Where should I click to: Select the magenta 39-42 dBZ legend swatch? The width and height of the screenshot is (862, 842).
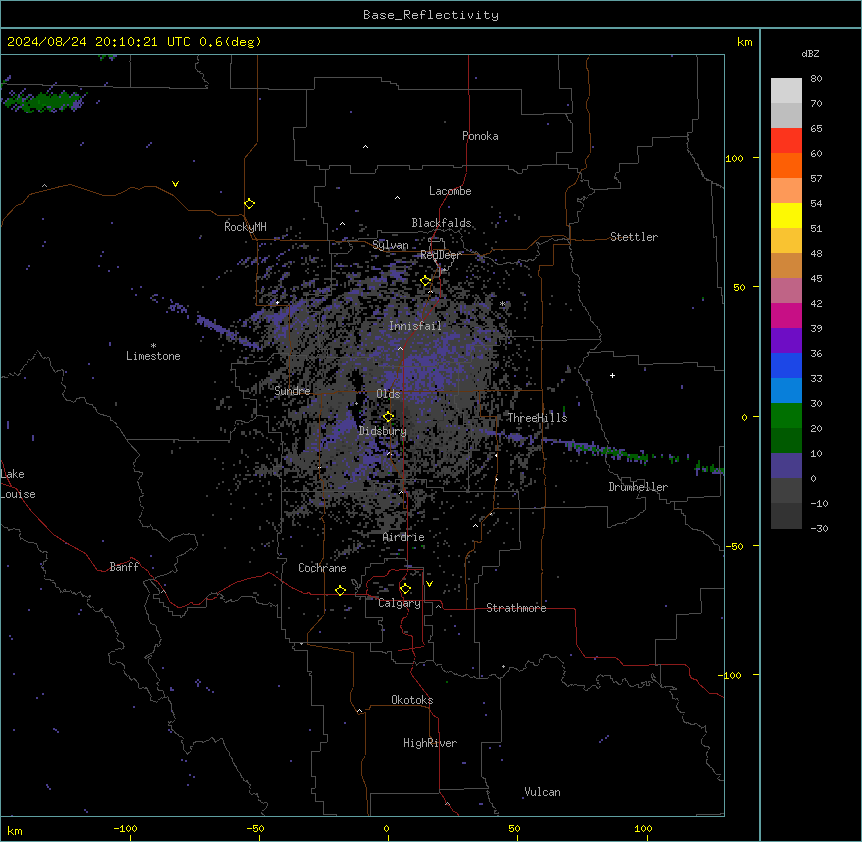(786, 315)
